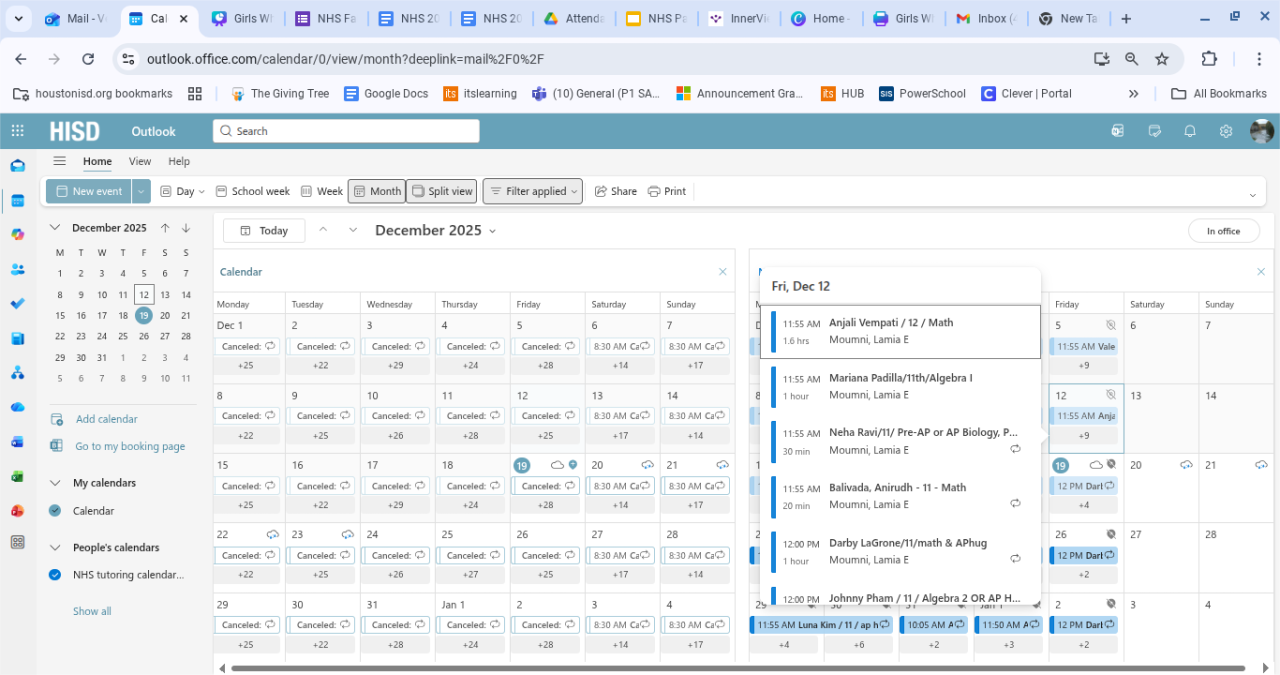Open PowerSchool bookmark
The image size is (1280, 675).
[x=922, y=93]
